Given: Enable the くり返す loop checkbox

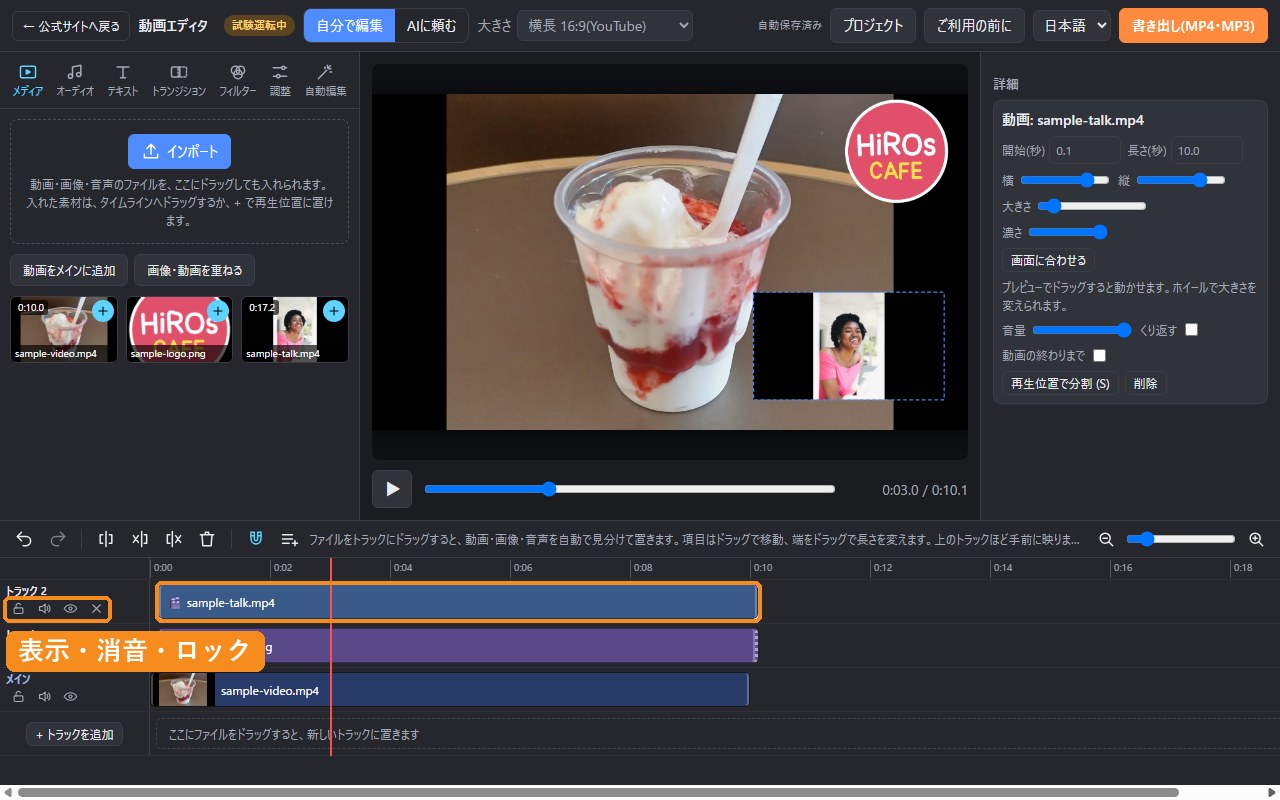Looking at the screenshot, I should [x=1192, y=329].
